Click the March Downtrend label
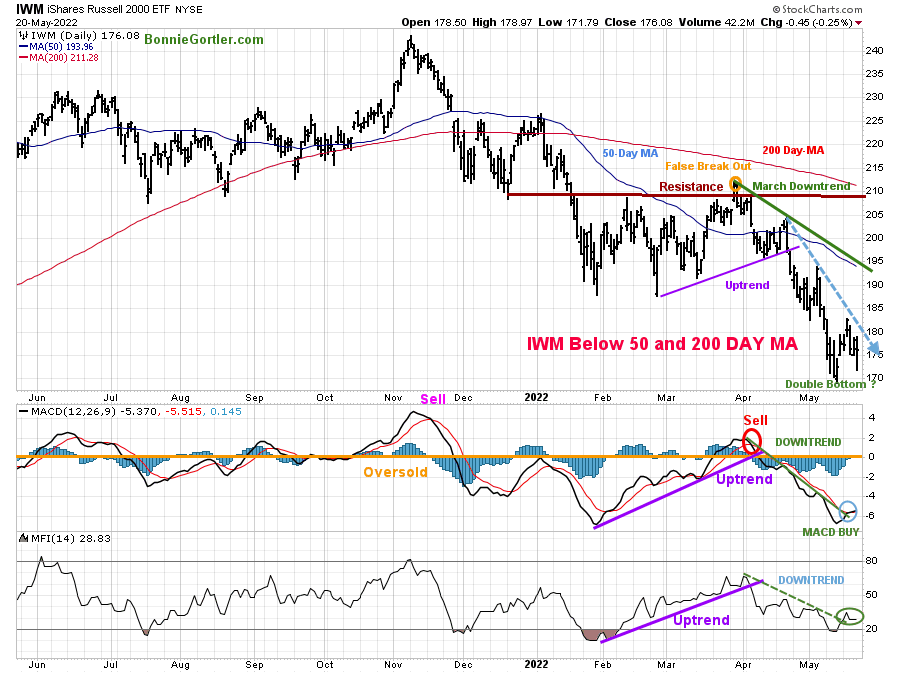900x673 pixels. point(801,186)
